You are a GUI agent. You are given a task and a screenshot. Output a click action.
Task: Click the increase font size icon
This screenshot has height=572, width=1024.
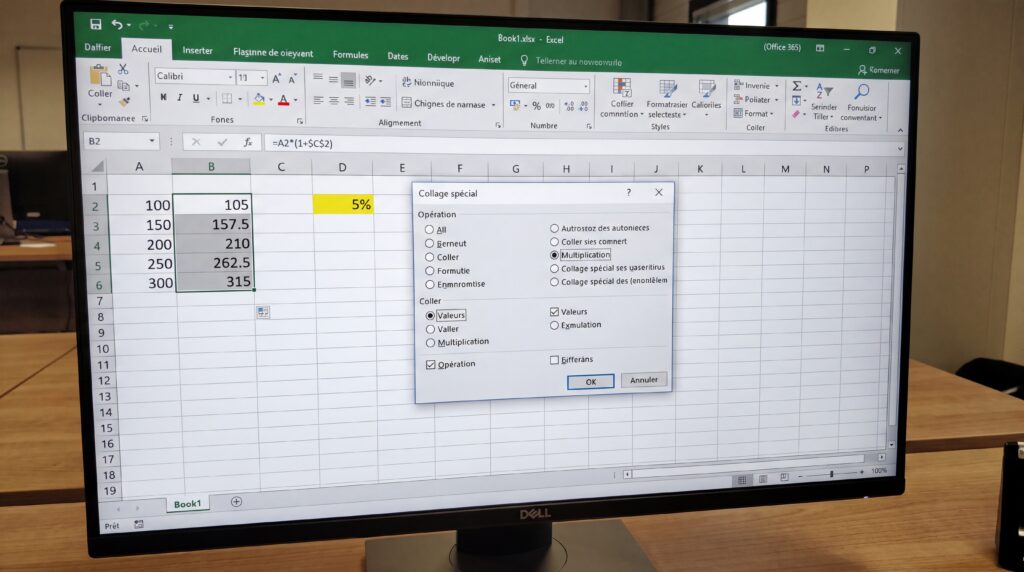pyautogui.click(x=276, y=78)
